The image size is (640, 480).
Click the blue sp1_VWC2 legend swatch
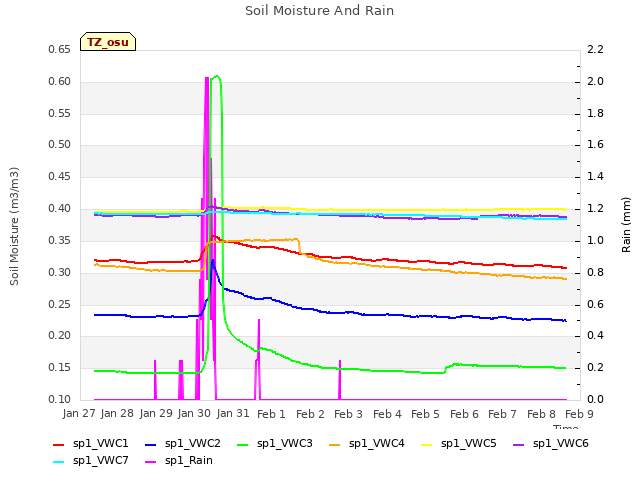(x=151, y=444)
